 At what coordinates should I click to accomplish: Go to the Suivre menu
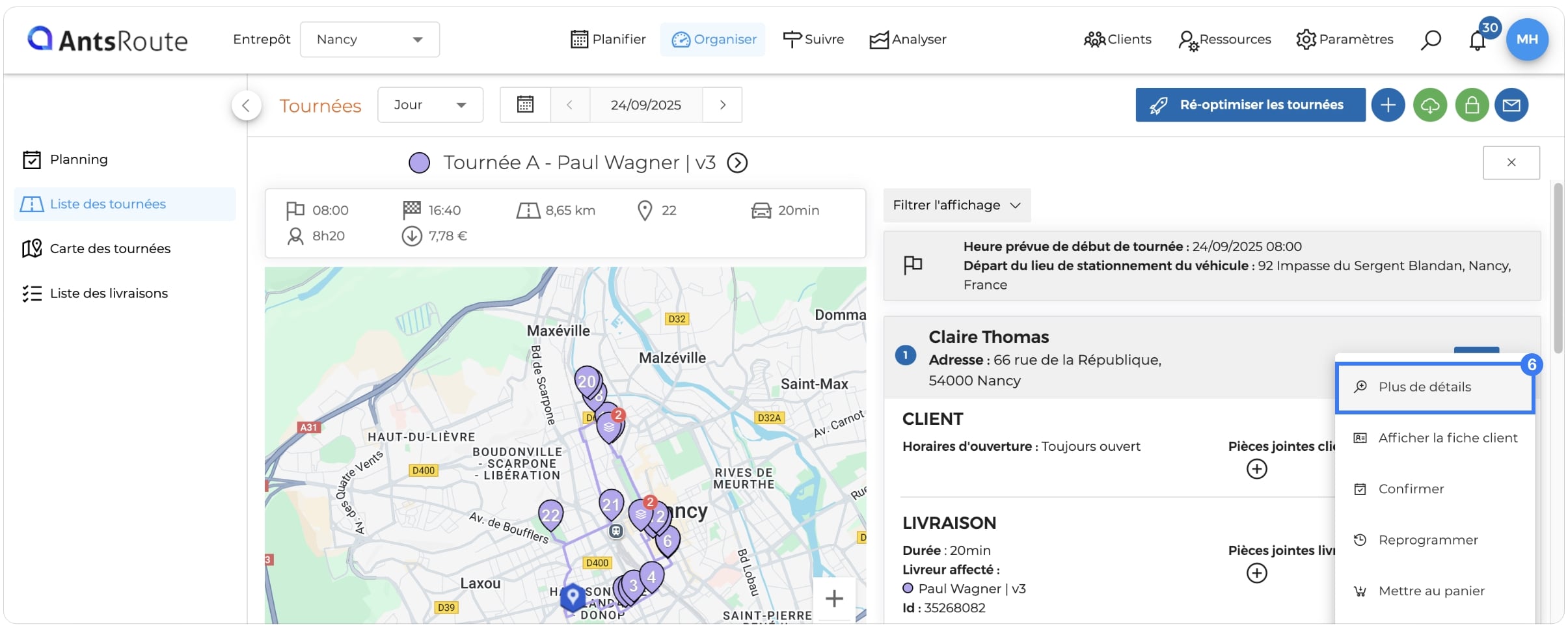pyautogui.click(x=813, y=40)
